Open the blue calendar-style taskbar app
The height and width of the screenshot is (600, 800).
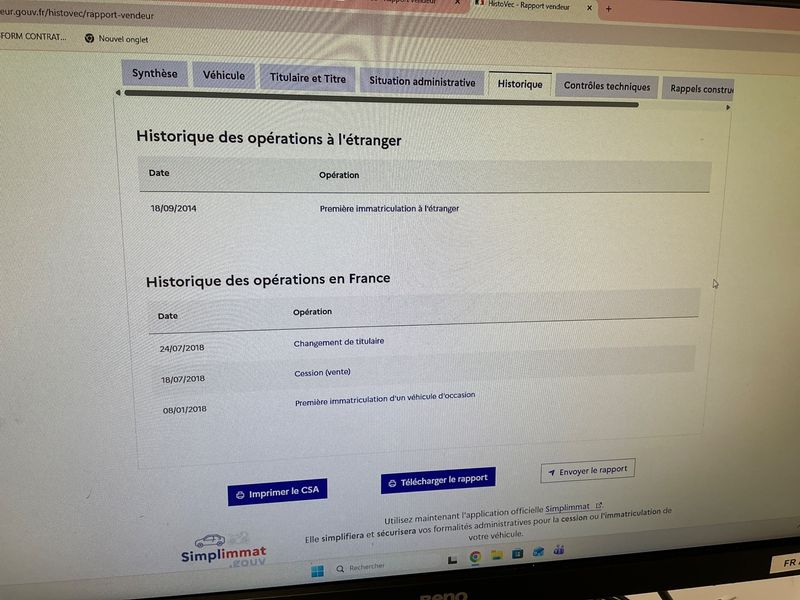(517, 553)
